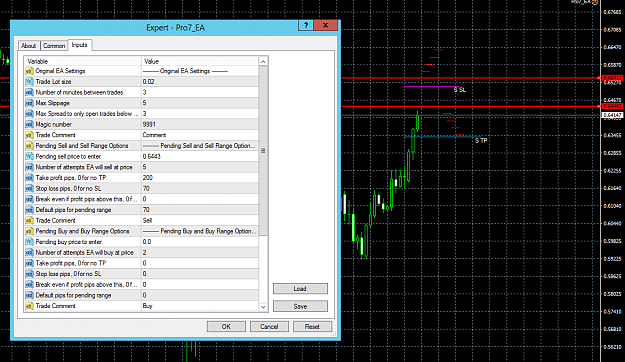Click the OK button
This screenshot has height=362, width=625.
(226, 327)
